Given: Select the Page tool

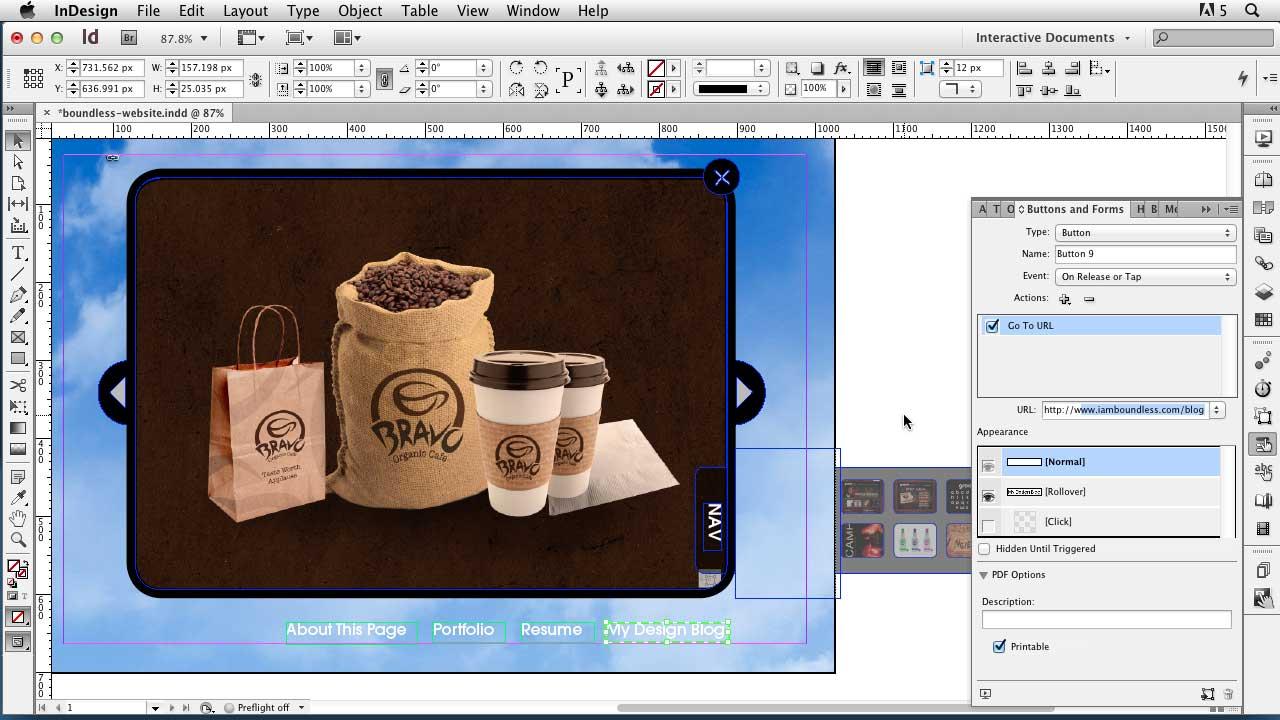Looking at the screenshot, I should 18,183.
